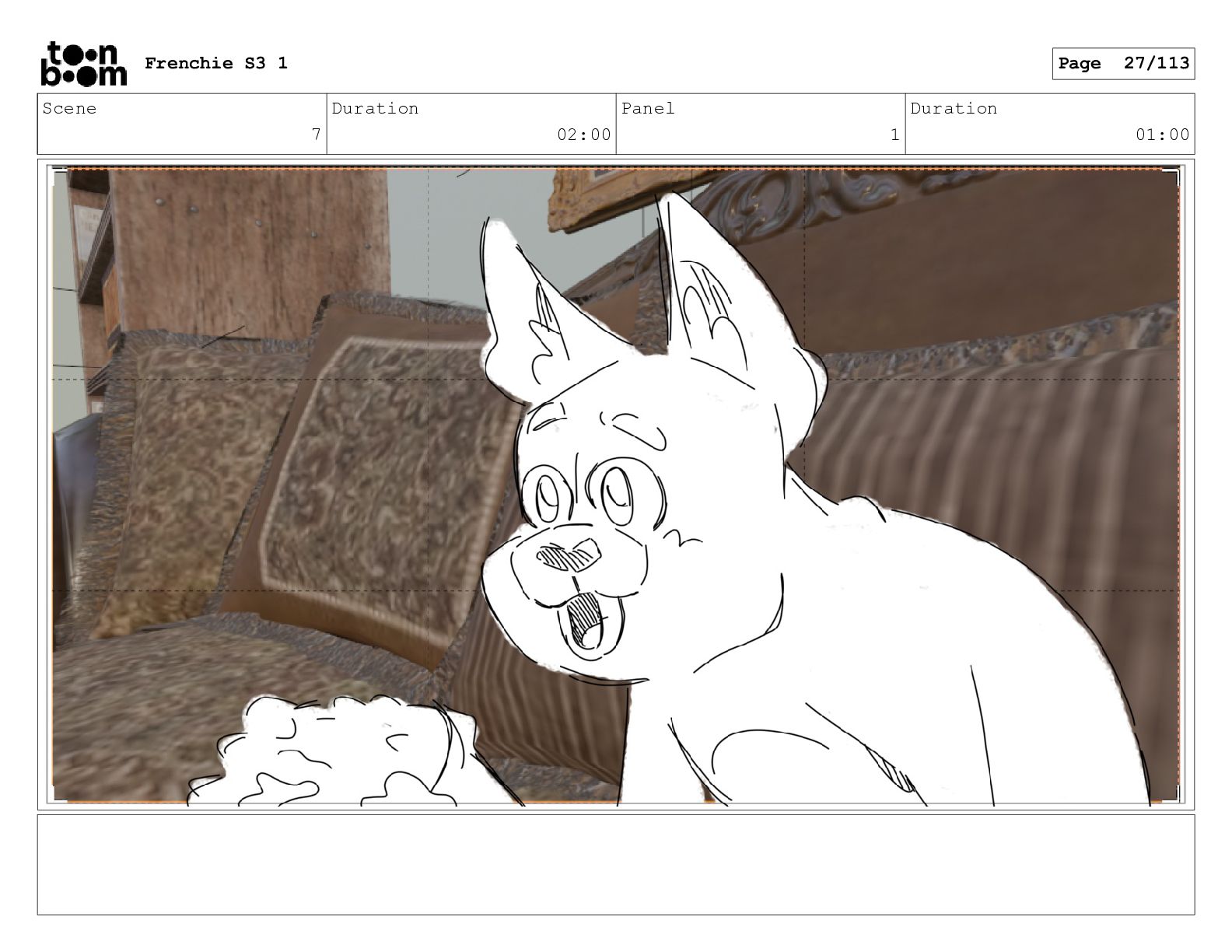This screenshot has height=952, width=1232.
Task: Click the empty notes box below panel
Action: pos(616,864)
